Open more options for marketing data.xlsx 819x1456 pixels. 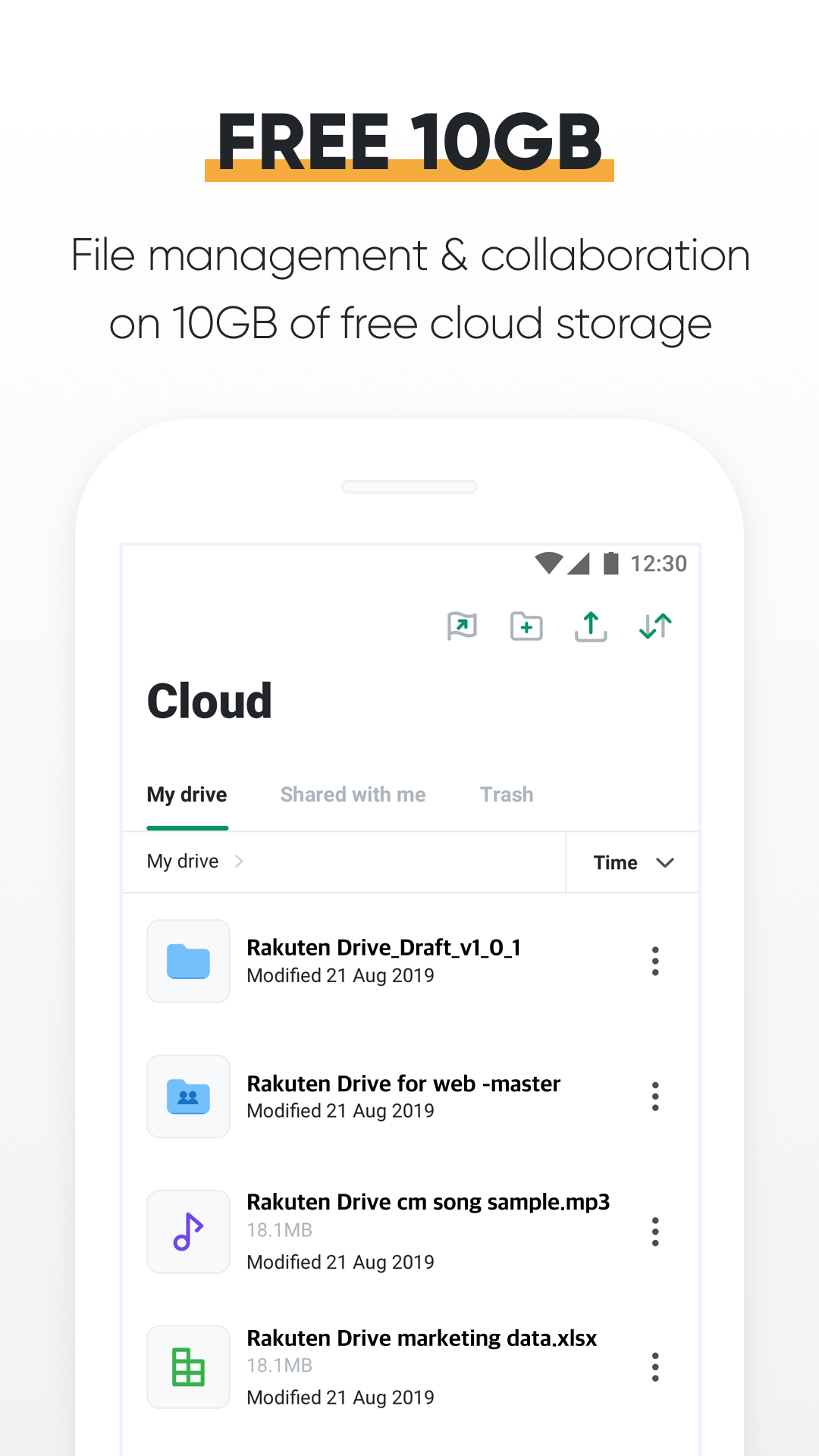(x=655, y=1367)
